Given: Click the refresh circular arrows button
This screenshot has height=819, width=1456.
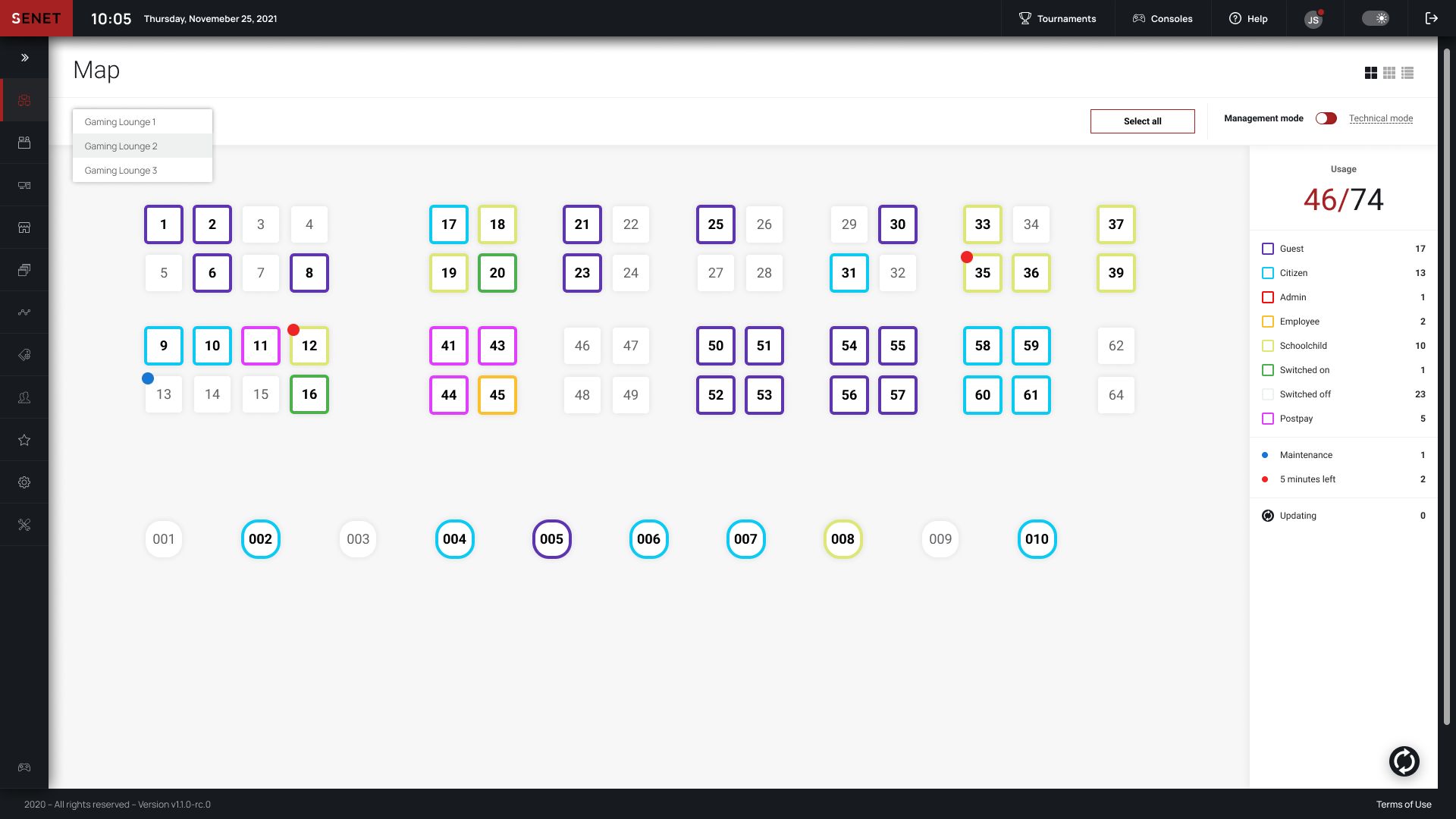Looking at the screenshot, I should [x=1404, y=761].
